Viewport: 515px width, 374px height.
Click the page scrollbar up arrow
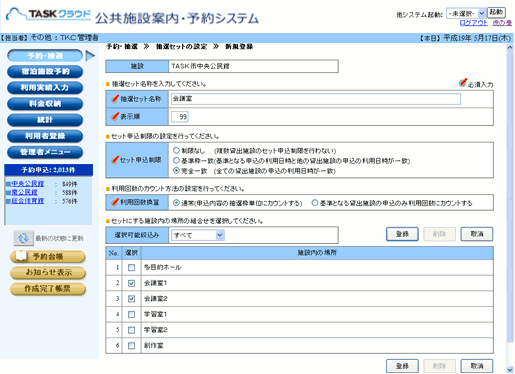coord(510,48)
